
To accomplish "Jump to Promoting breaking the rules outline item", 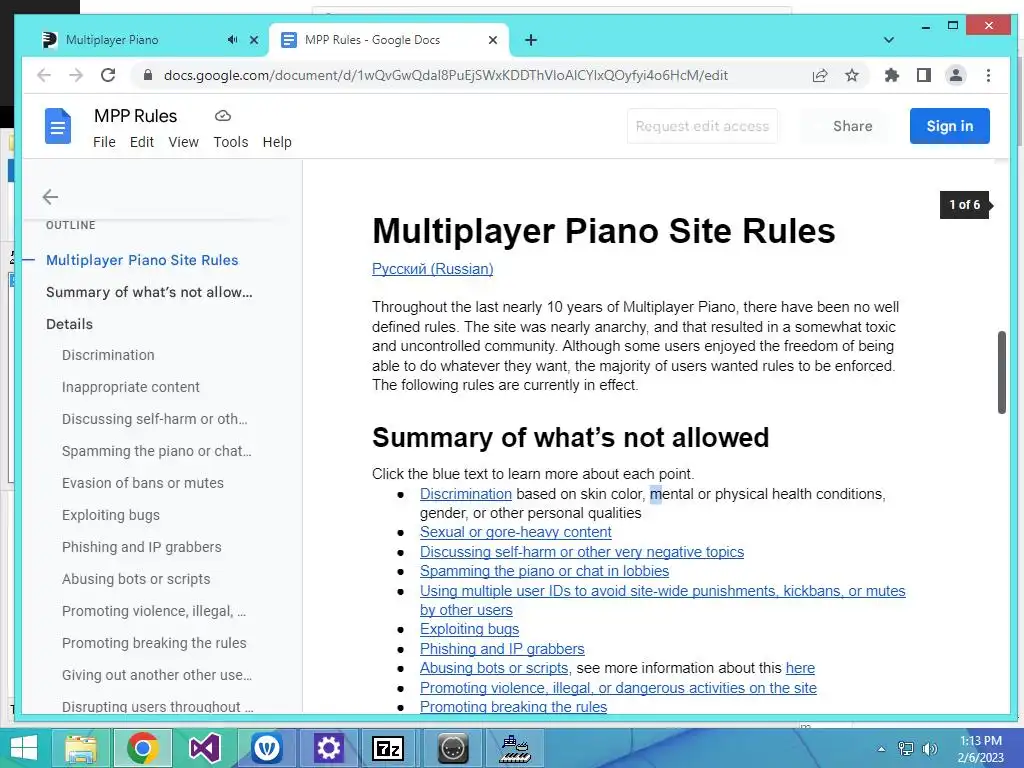I will [154, 643].
